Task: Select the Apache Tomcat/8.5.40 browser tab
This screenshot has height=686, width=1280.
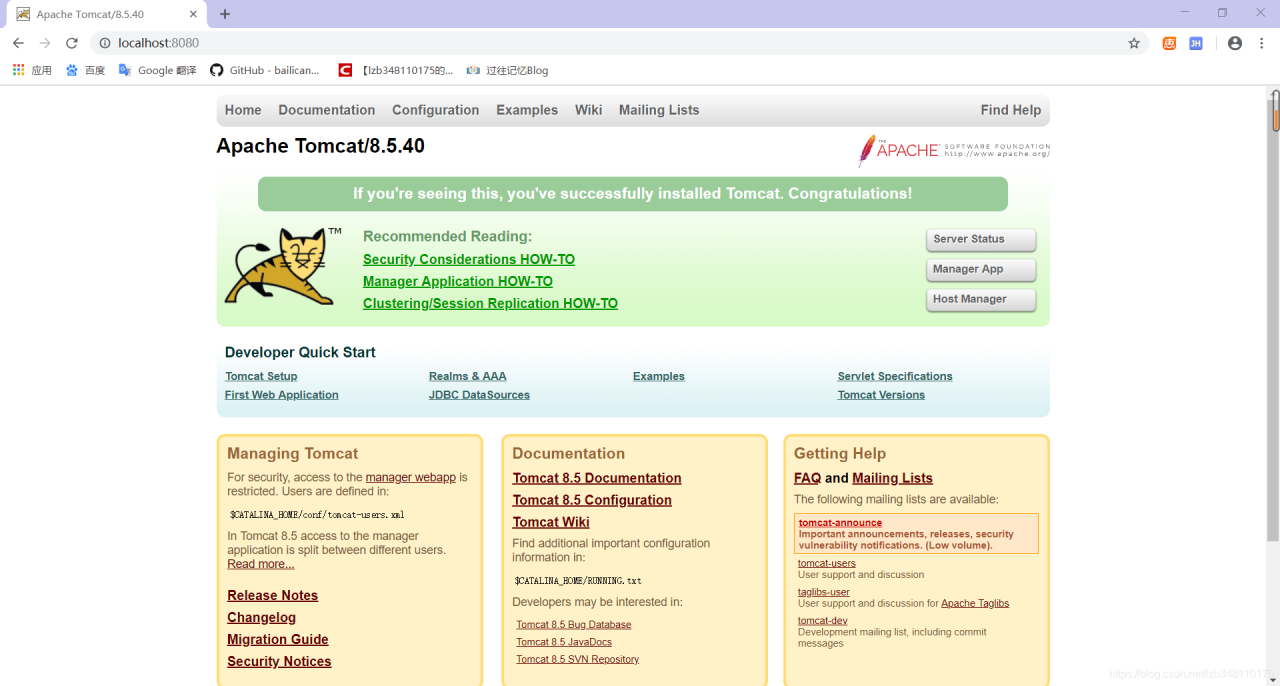Action: [105, 14]
